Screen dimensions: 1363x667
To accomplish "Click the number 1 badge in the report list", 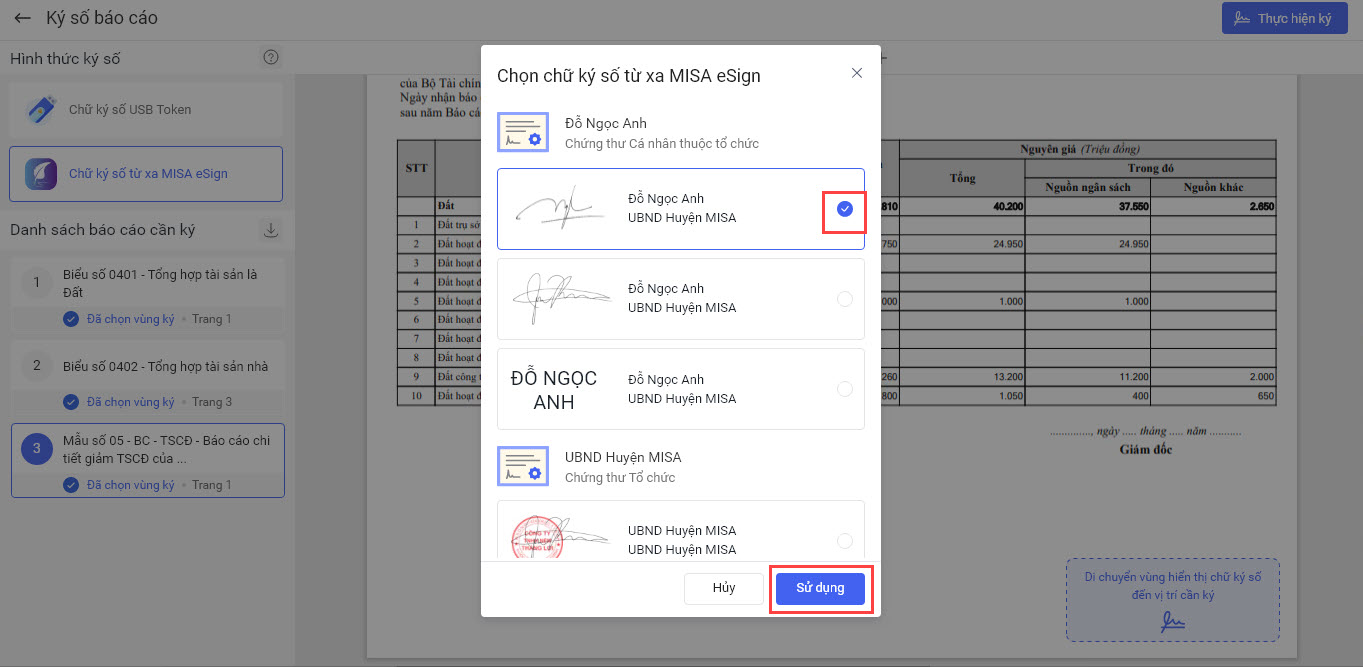I will tap(36, 283).
